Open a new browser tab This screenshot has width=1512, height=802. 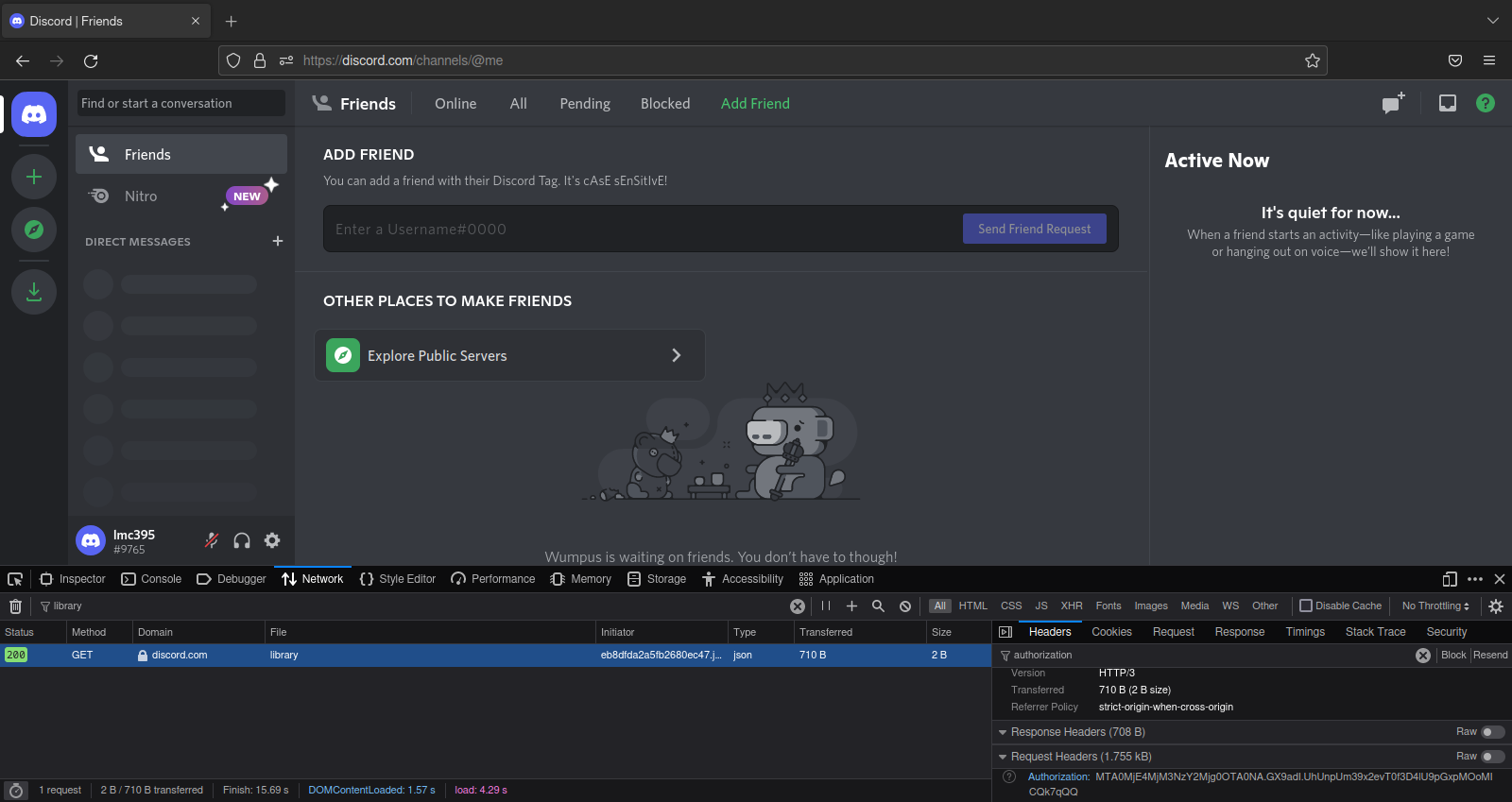[x=232, y=21]
